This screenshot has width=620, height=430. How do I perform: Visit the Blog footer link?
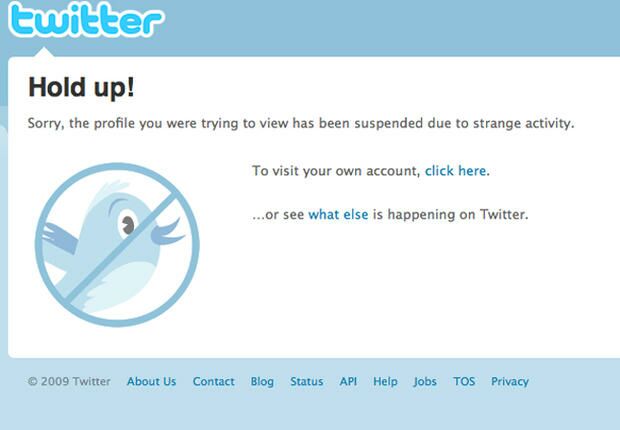(262, 381)
